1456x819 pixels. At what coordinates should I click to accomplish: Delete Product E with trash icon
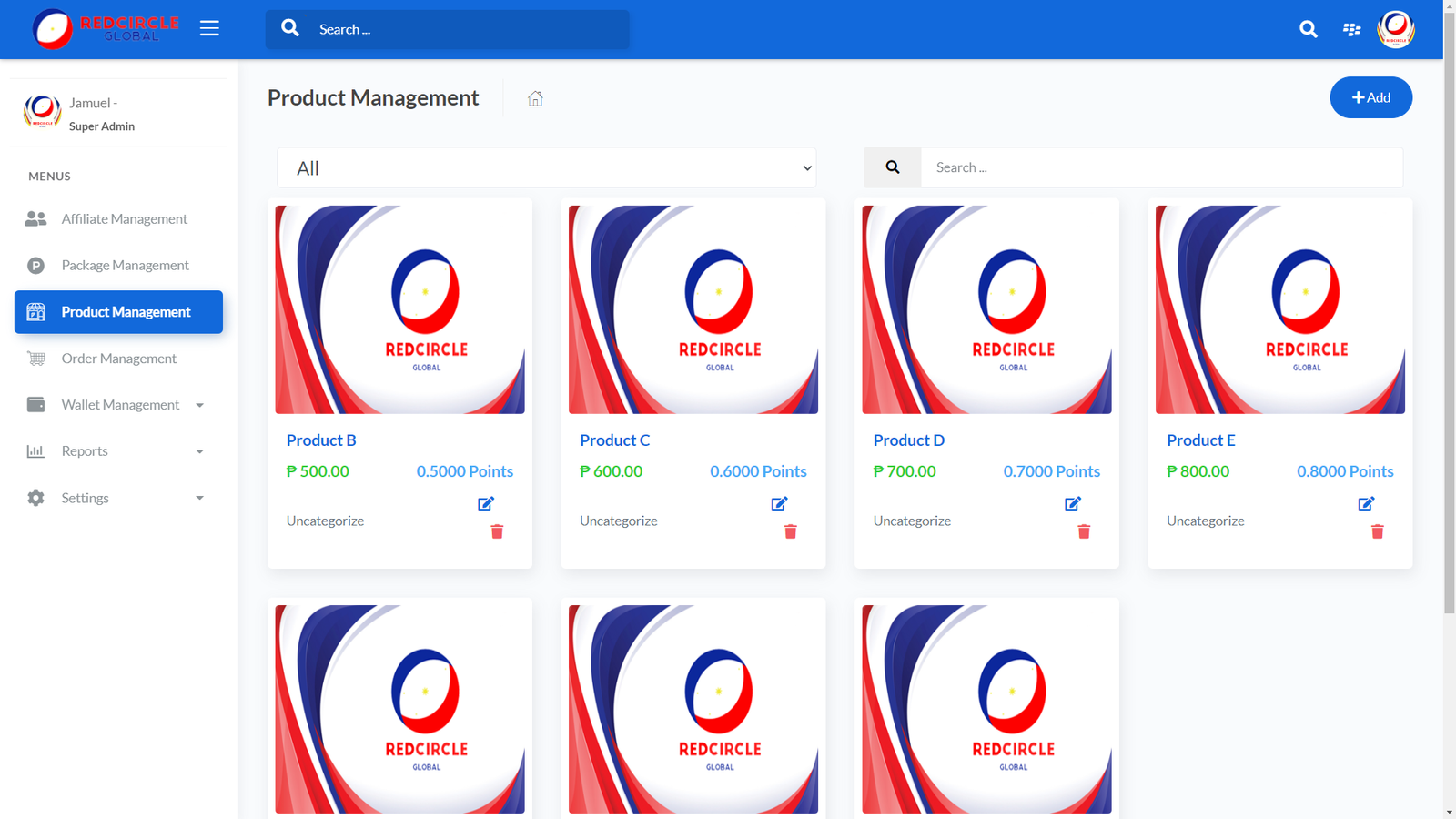coord(1378,531)
